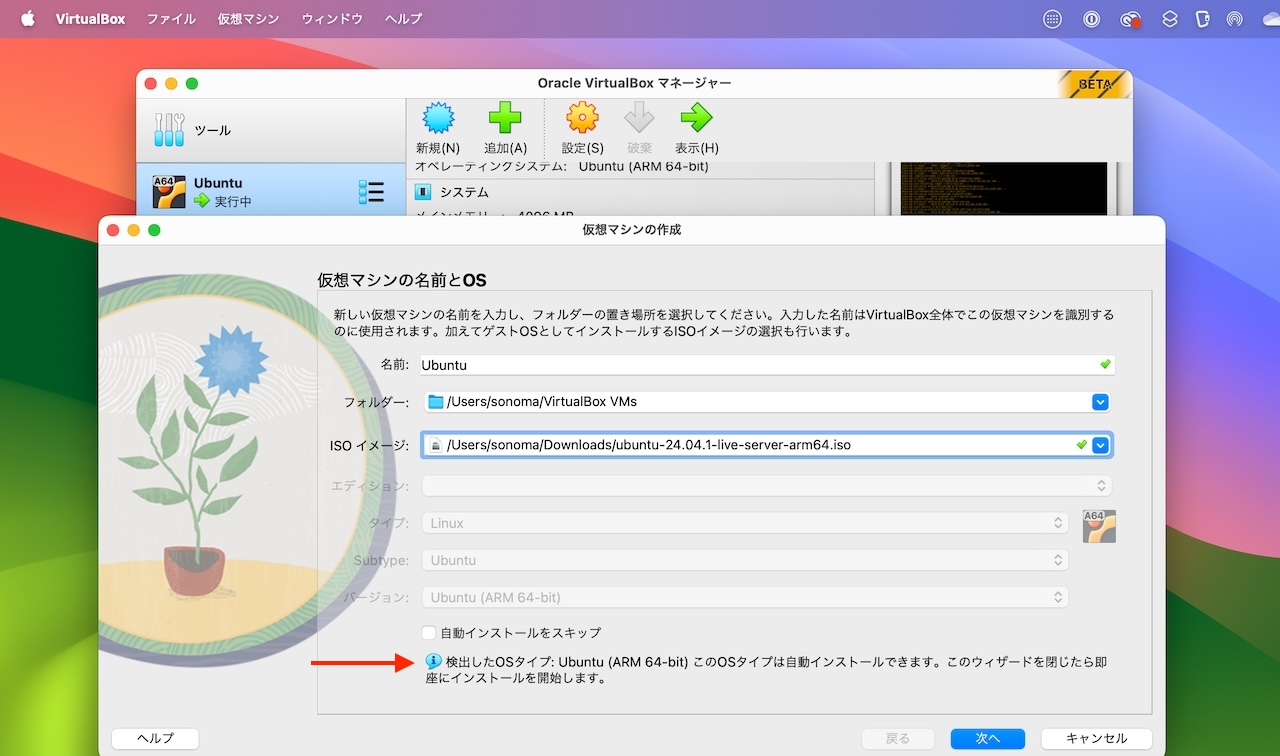Expand the ISO image dropdown arrow
1280x756 pixels.
(1101, 445)
